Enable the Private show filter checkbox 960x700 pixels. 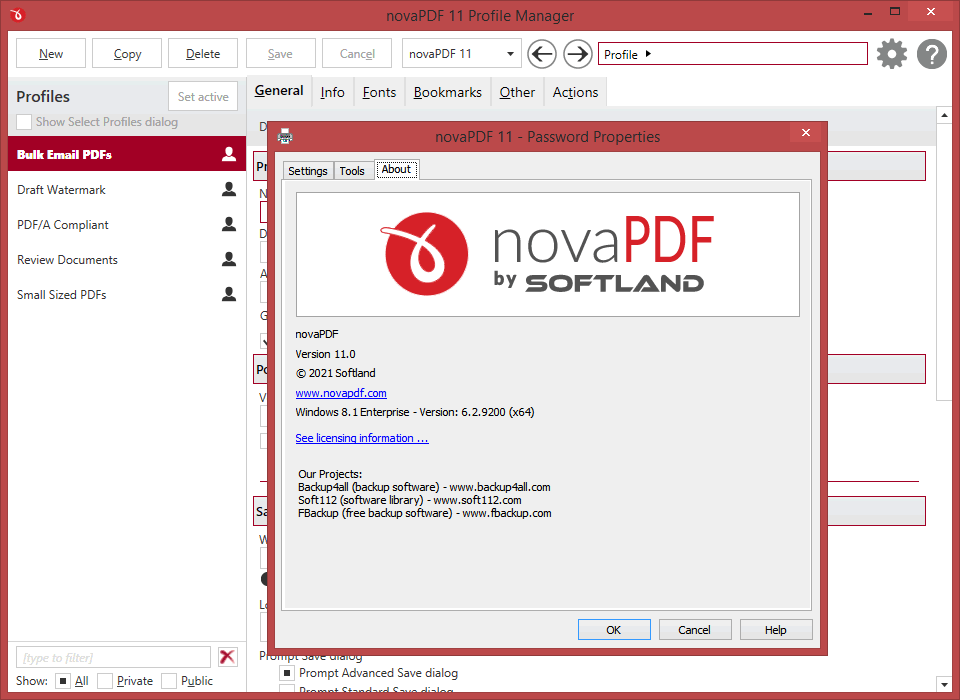tap(105, 680)
